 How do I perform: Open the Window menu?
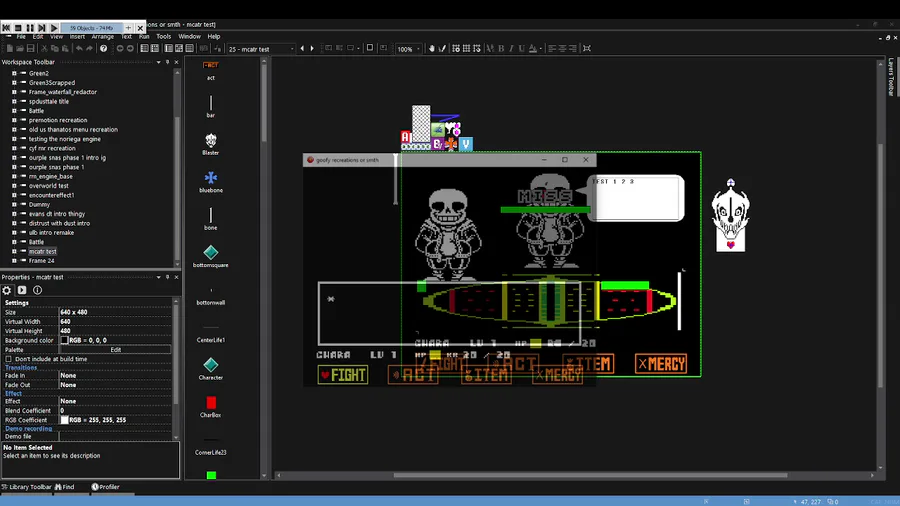click(189, 36)
